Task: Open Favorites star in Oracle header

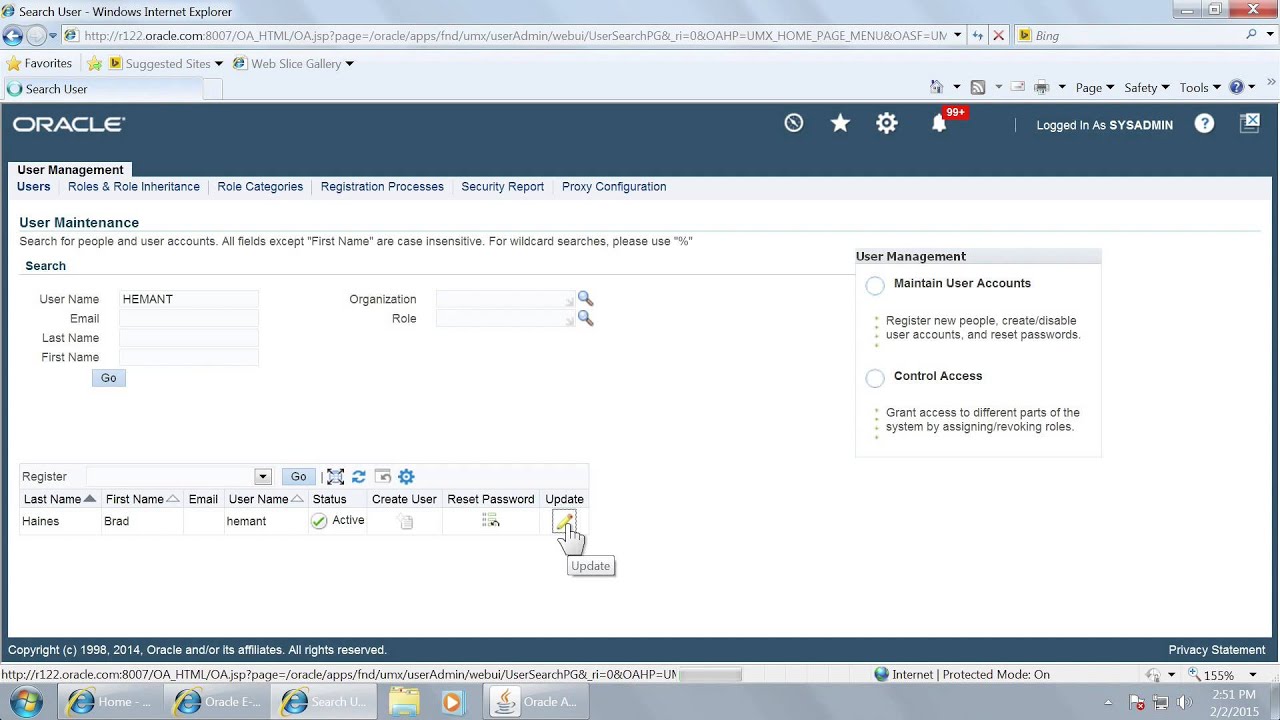Action: (x=840, y=123)
